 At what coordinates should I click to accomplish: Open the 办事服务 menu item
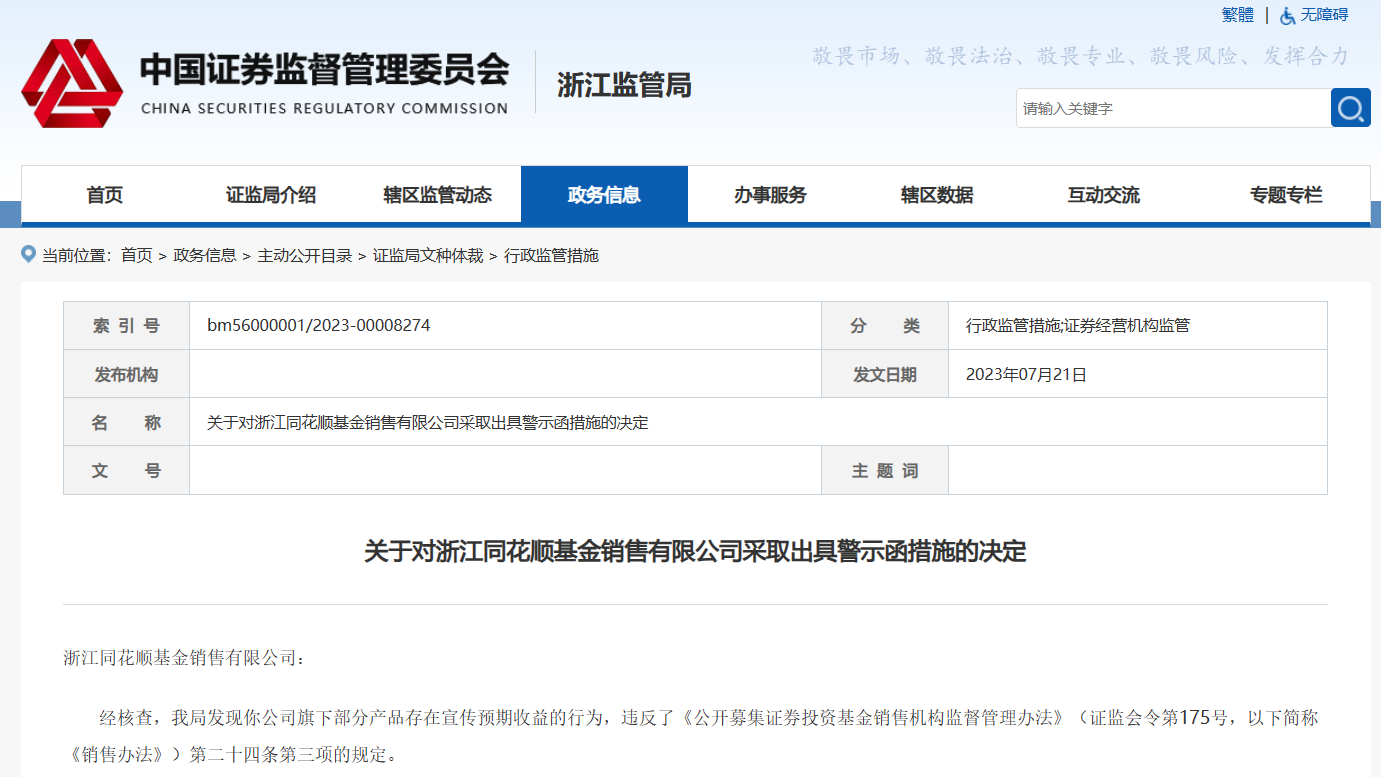point(770,195)
